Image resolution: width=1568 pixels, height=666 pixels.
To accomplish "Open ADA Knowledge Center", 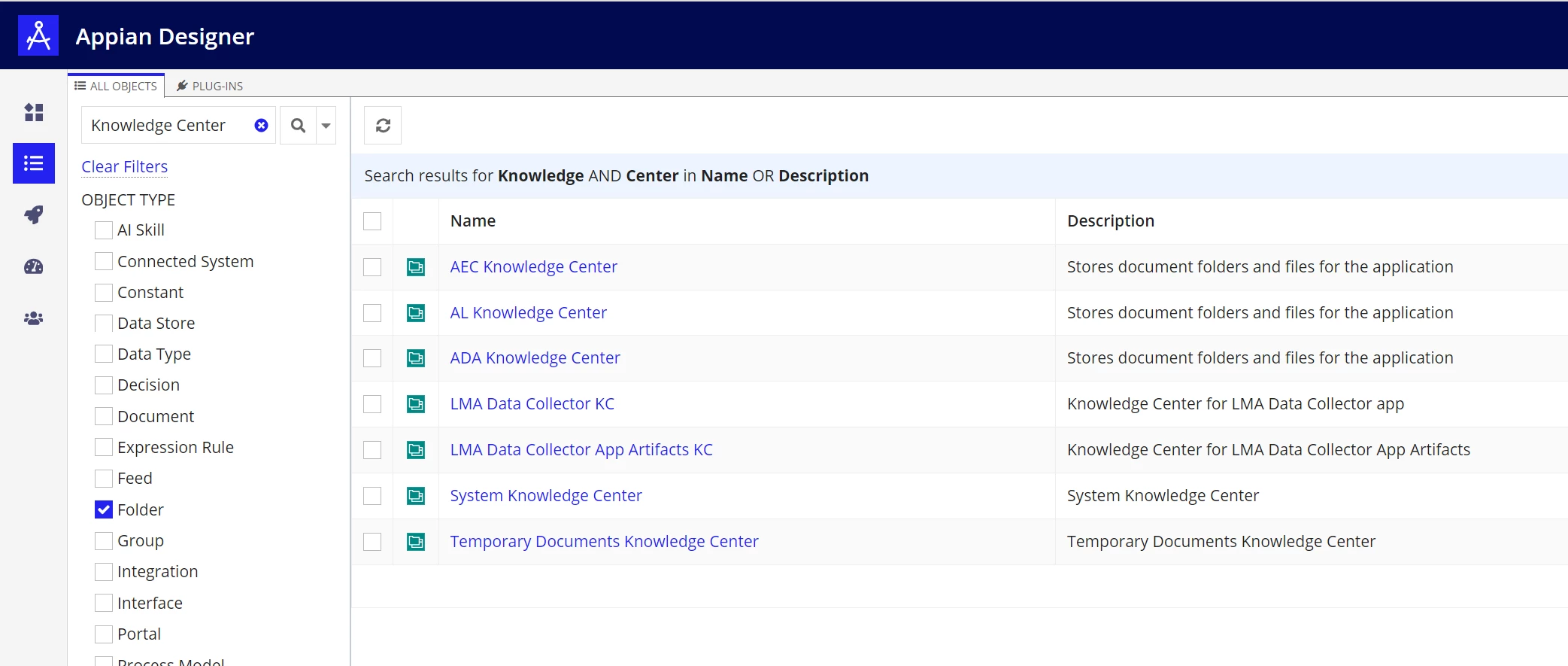I will pyautogui.click(x=535, y=358).
